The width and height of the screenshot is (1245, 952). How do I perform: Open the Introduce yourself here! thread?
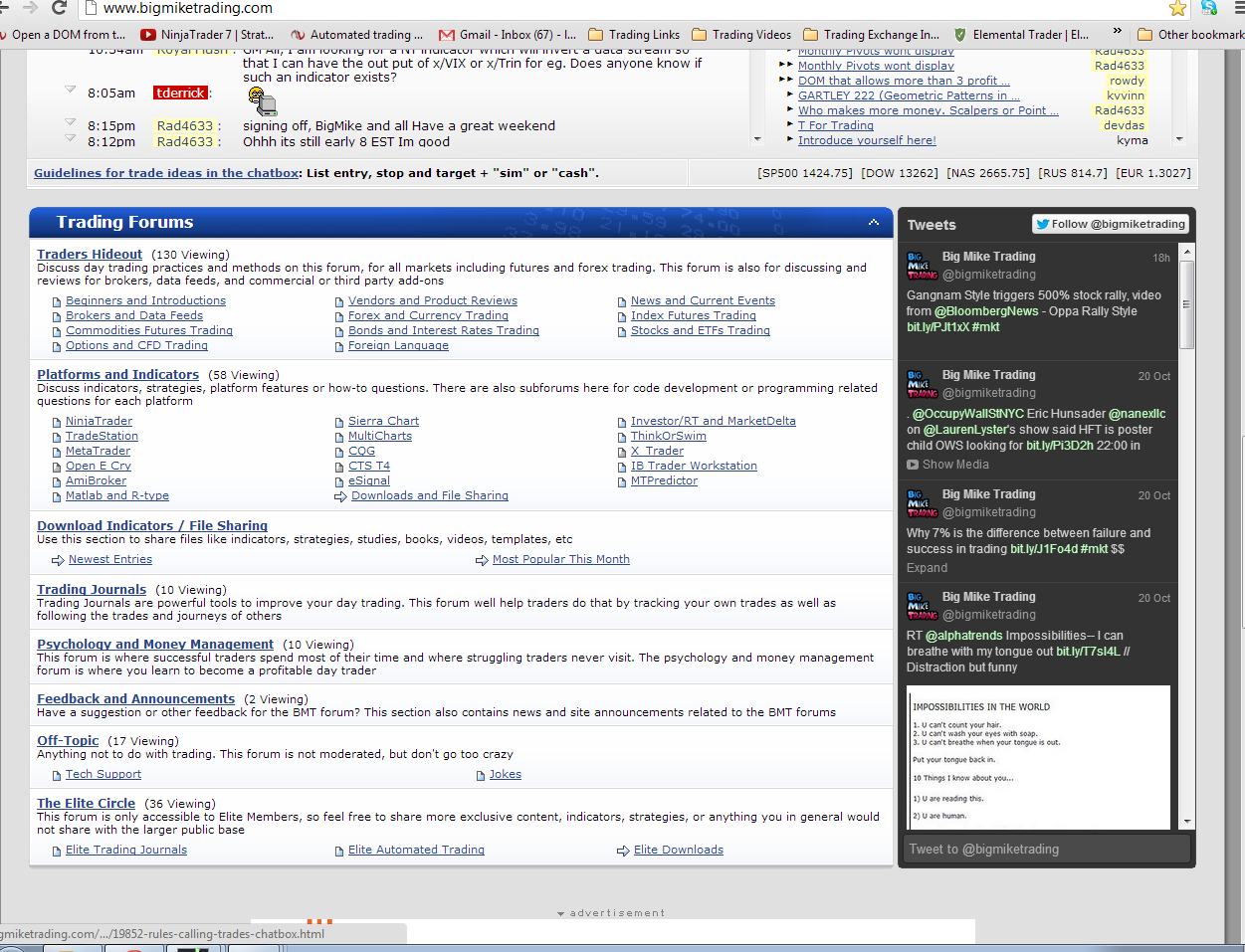click(x=867, y=140)
